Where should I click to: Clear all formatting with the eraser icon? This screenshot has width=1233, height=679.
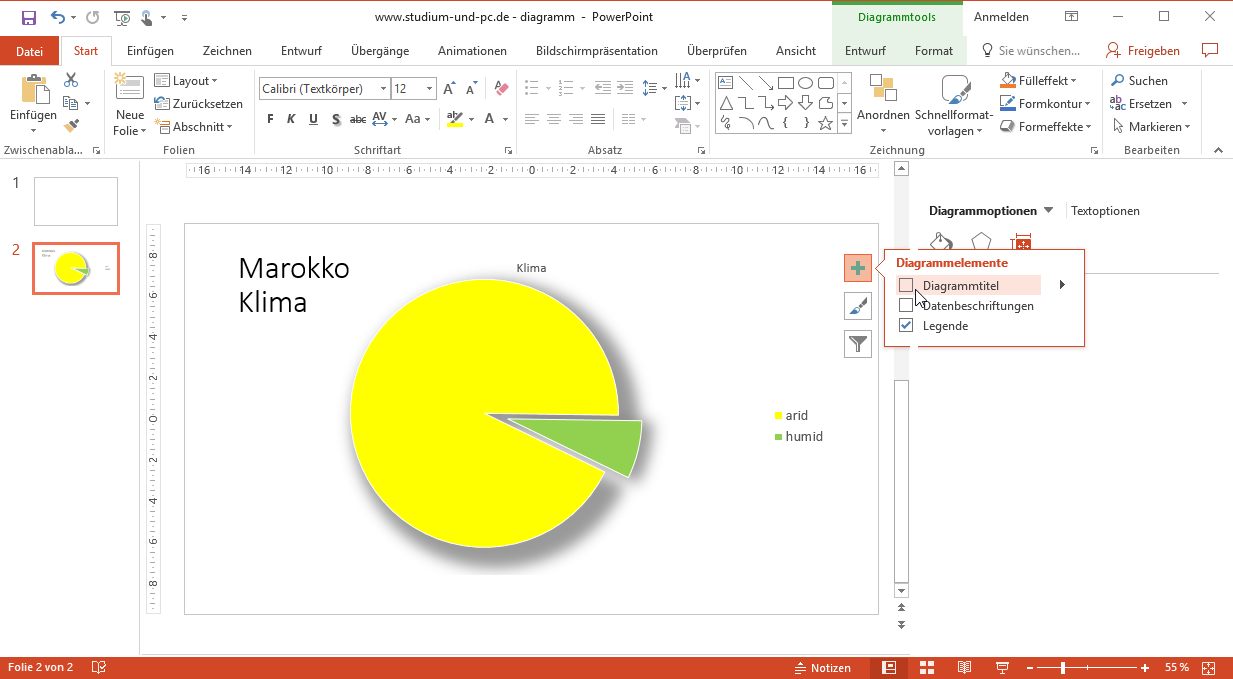502,88
